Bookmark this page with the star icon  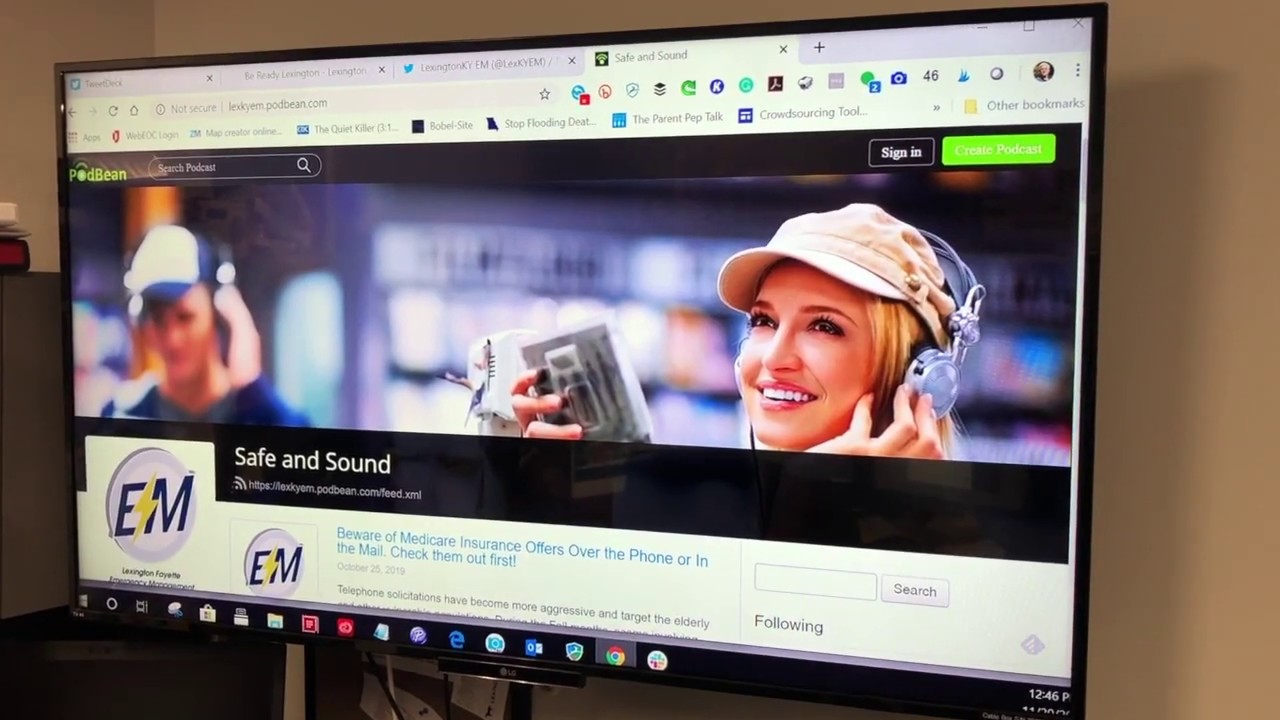point(544,94)
